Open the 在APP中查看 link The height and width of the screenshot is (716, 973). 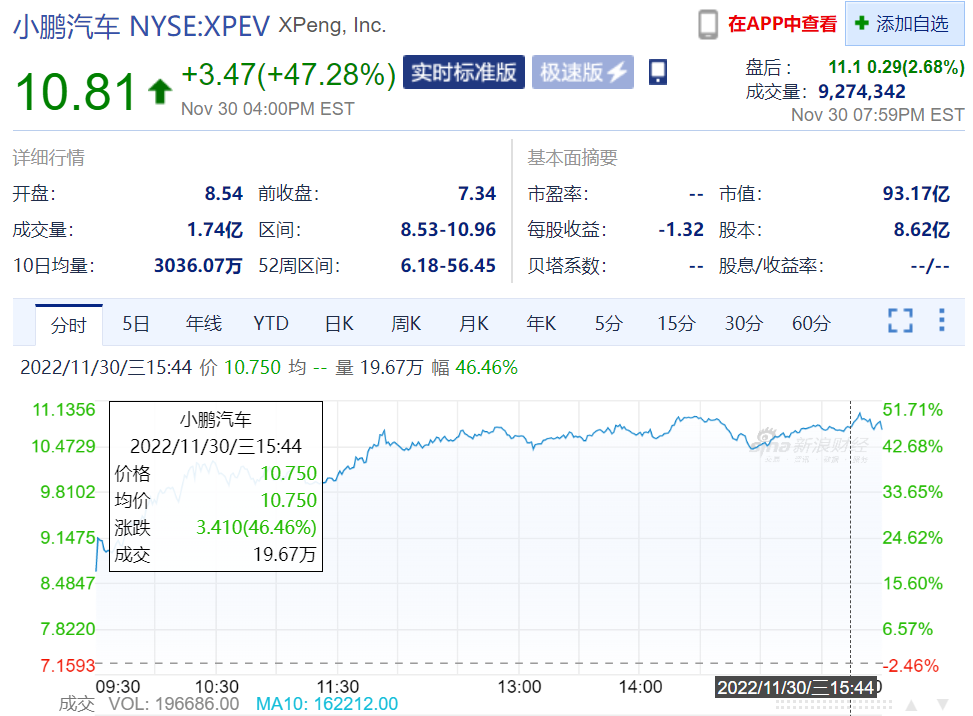click(x=782, y=24)
